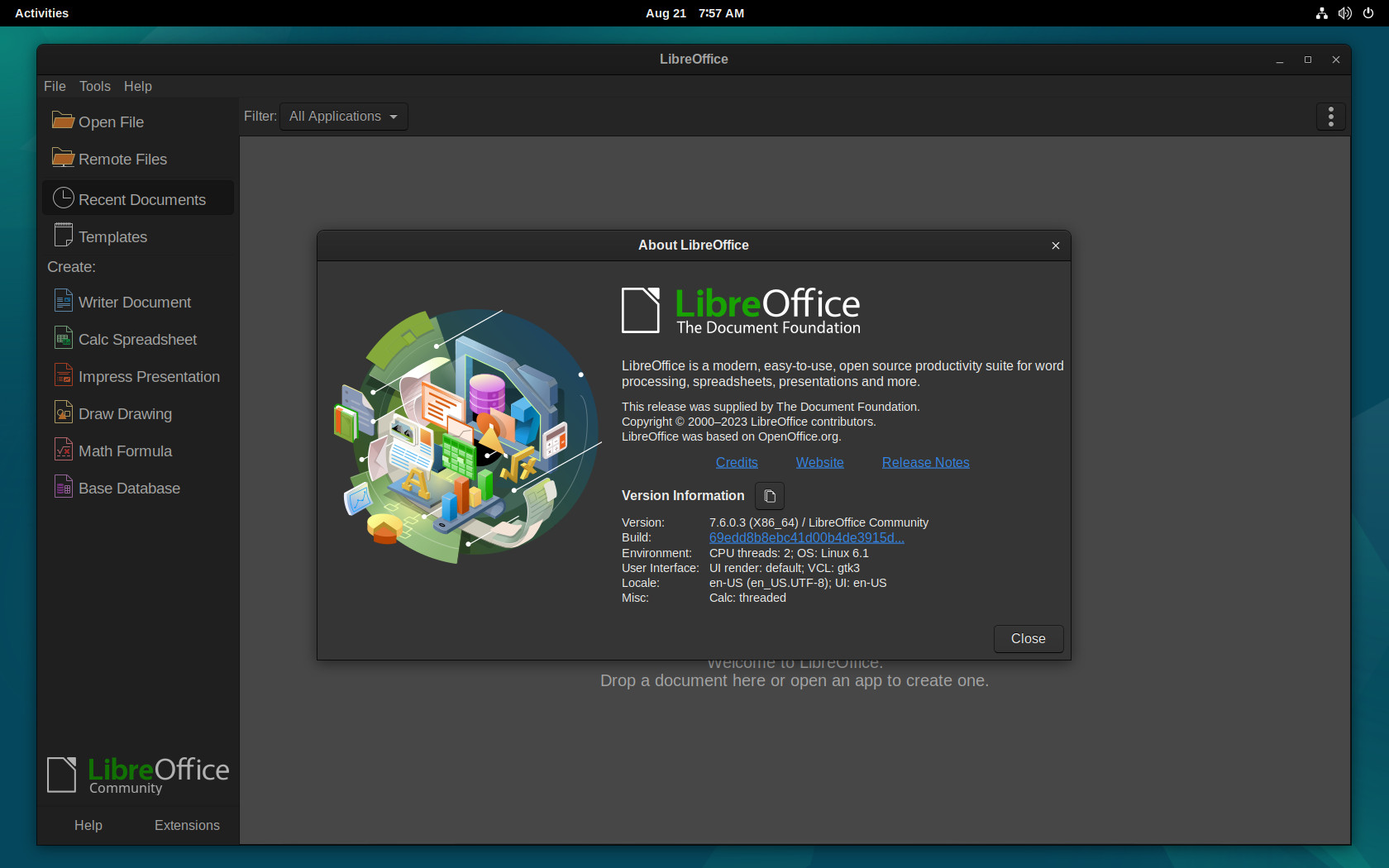Open Activities overview
Screen dimensions: 1389x868
tap(42, 13)
